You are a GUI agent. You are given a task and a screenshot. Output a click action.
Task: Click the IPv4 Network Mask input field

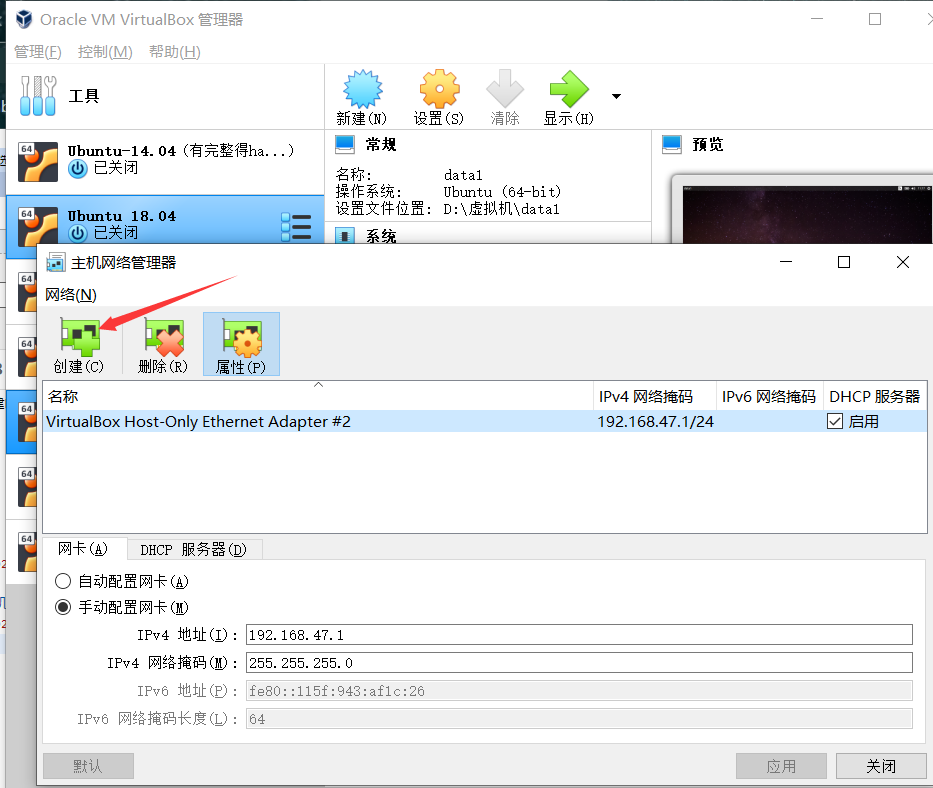(579, 662)
